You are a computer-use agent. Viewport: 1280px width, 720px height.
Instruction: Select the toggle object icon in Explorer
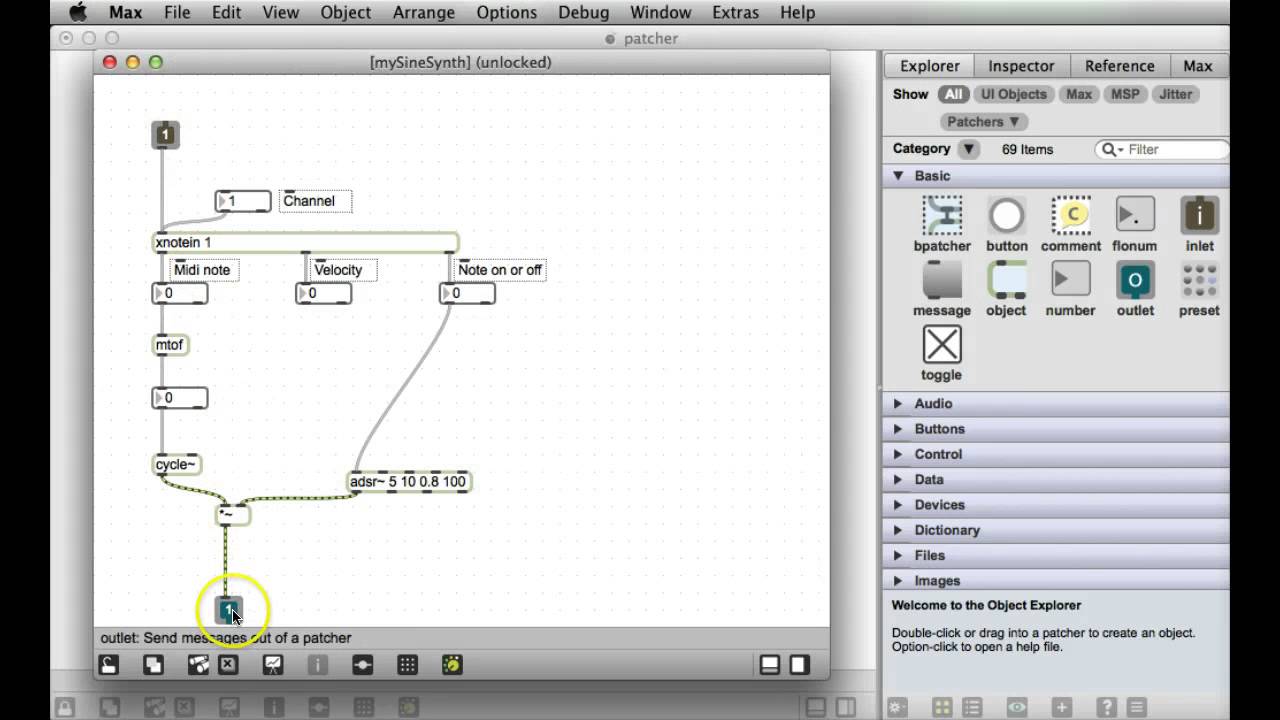pos(942,344)
